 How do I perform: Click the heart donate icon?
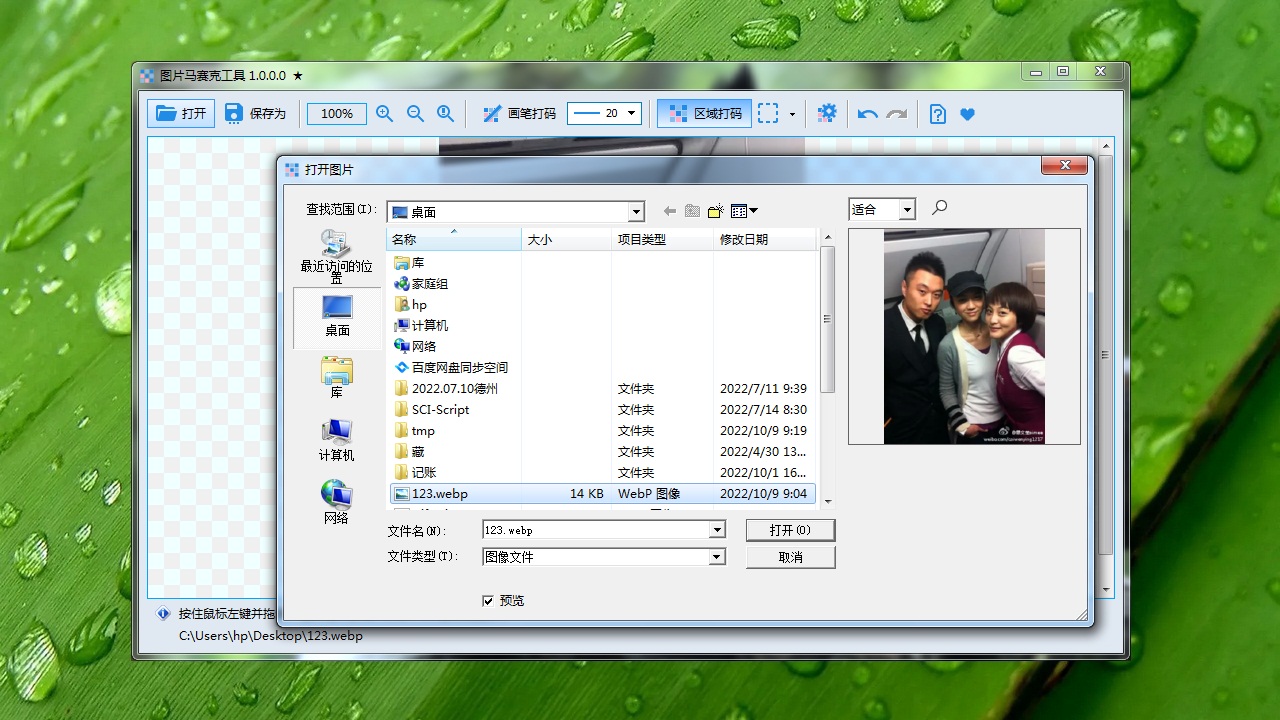[966, 113]
